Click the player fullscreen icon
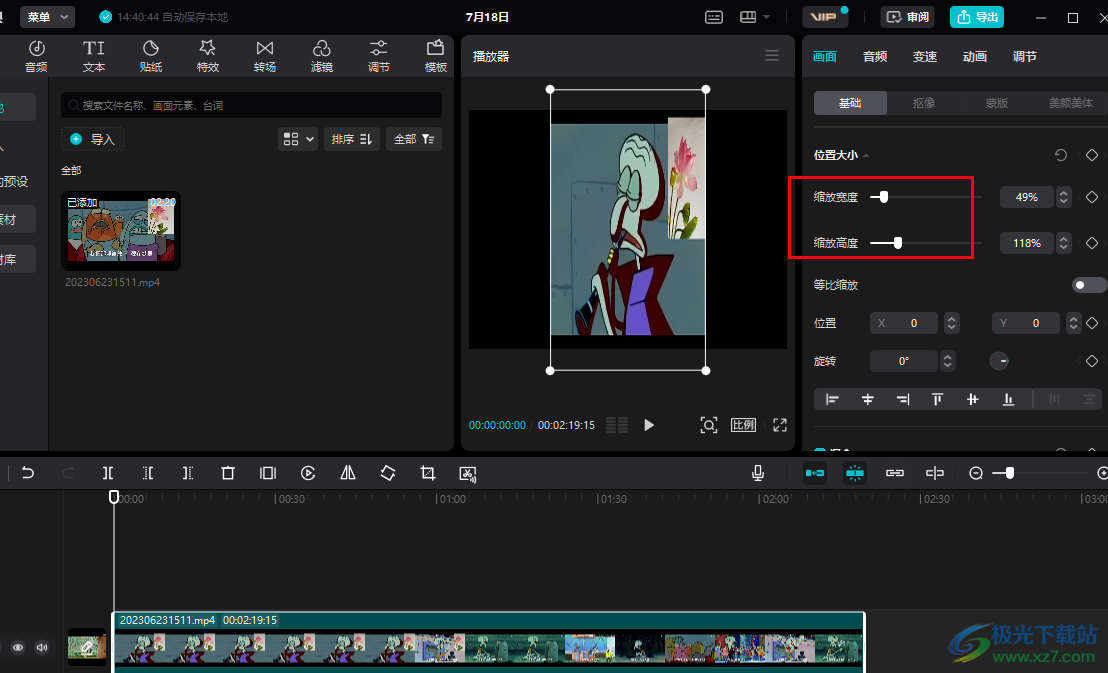1108x673 pixels. click(x=779, y=425)
